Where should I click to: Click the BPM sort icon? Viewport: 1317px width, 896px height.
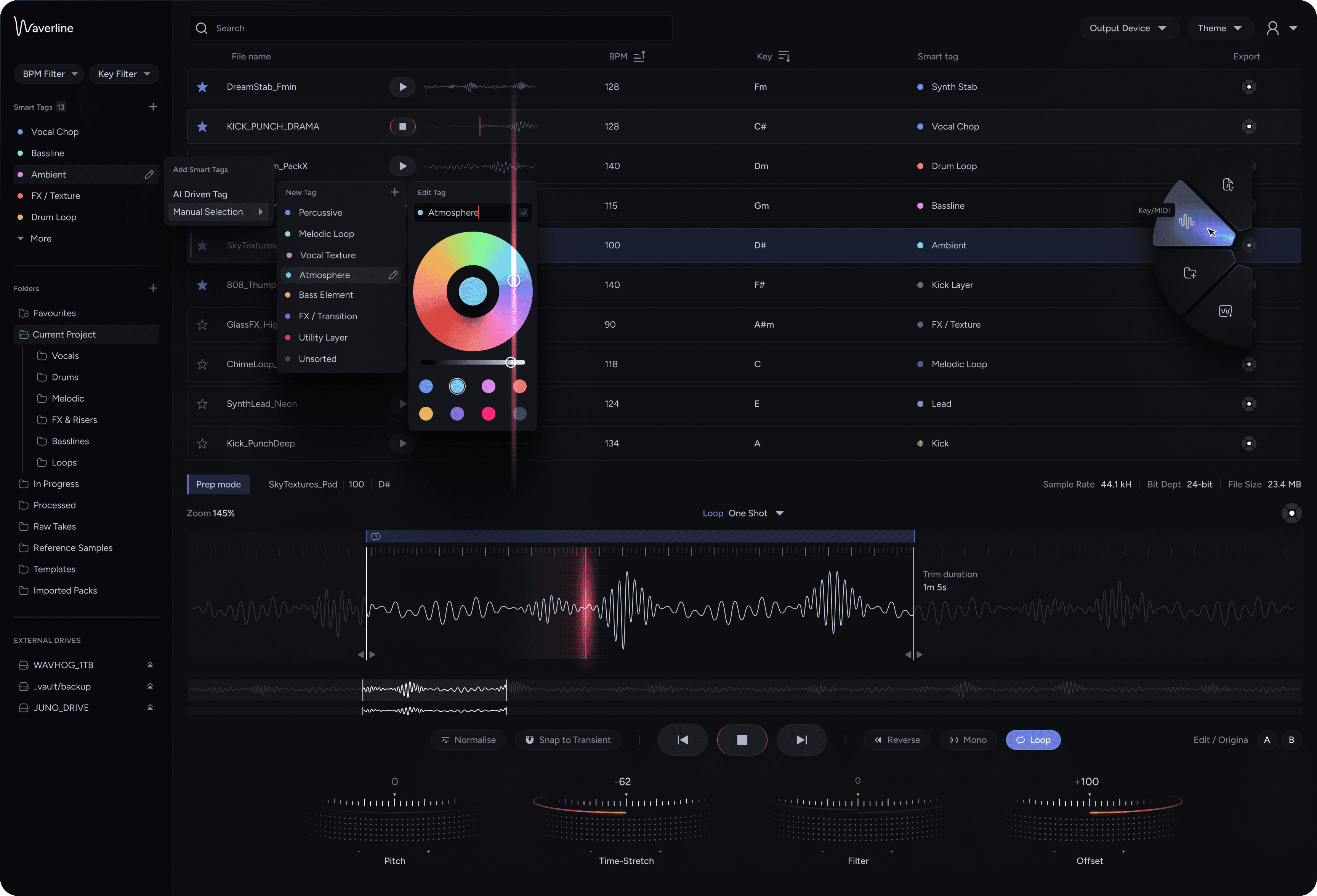(x=639, y=57)
